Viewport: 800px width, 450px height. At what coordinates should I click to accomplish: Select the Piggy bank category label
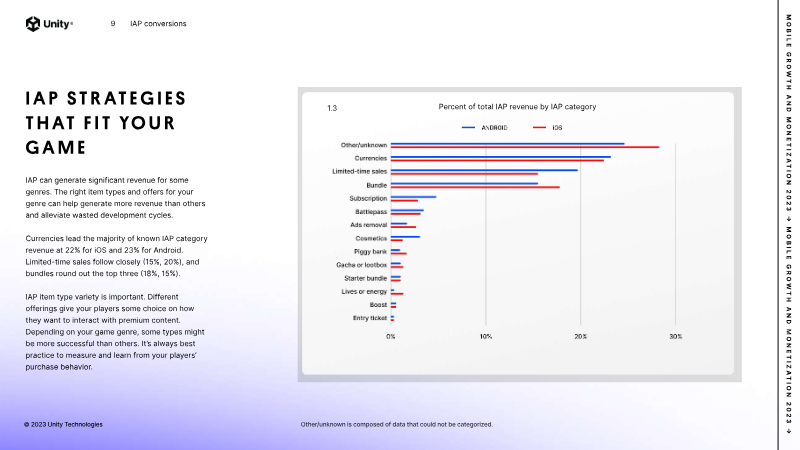(x=370, y=251)
